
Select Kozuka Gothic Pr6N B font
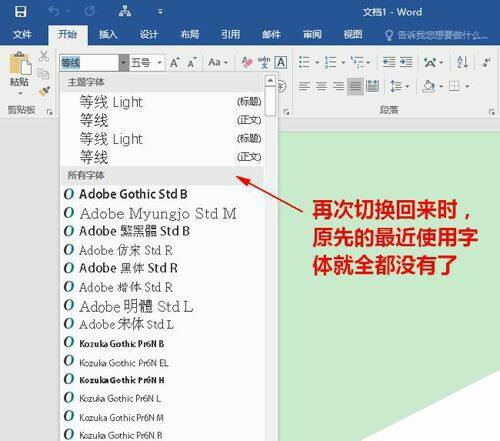coord(163,343)
